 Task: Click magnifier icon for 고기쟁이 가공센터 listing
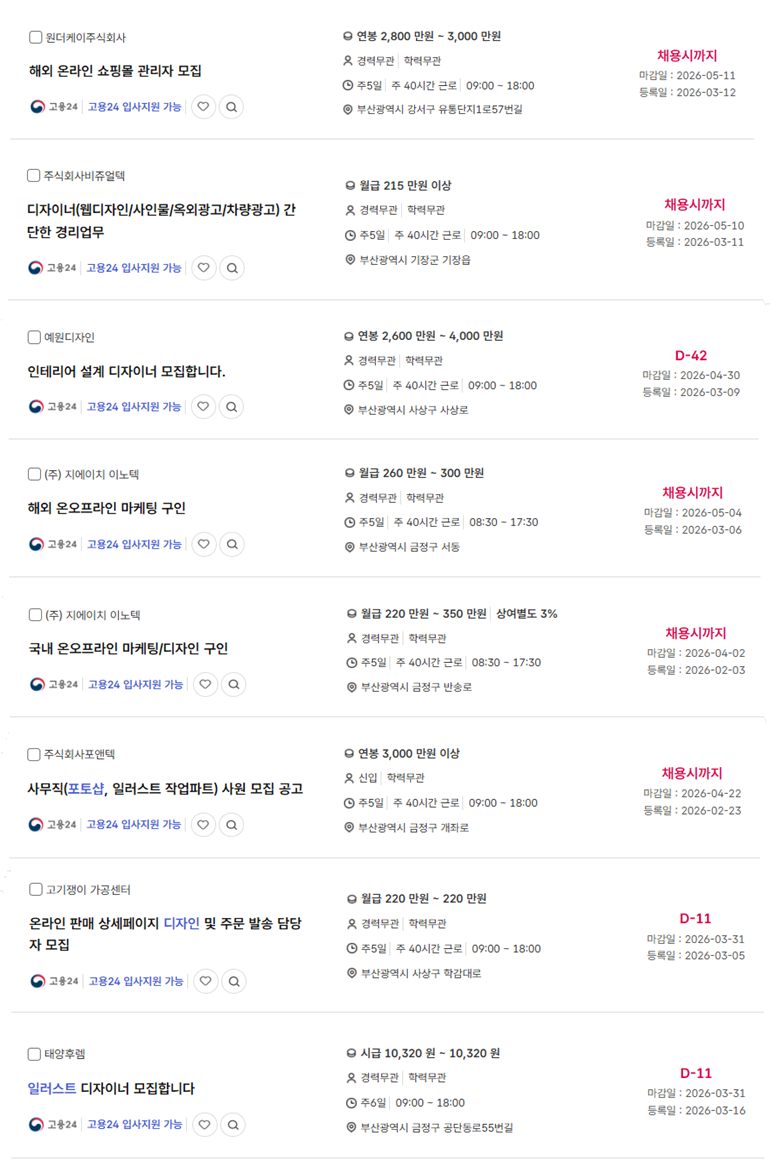pos(233,981)
